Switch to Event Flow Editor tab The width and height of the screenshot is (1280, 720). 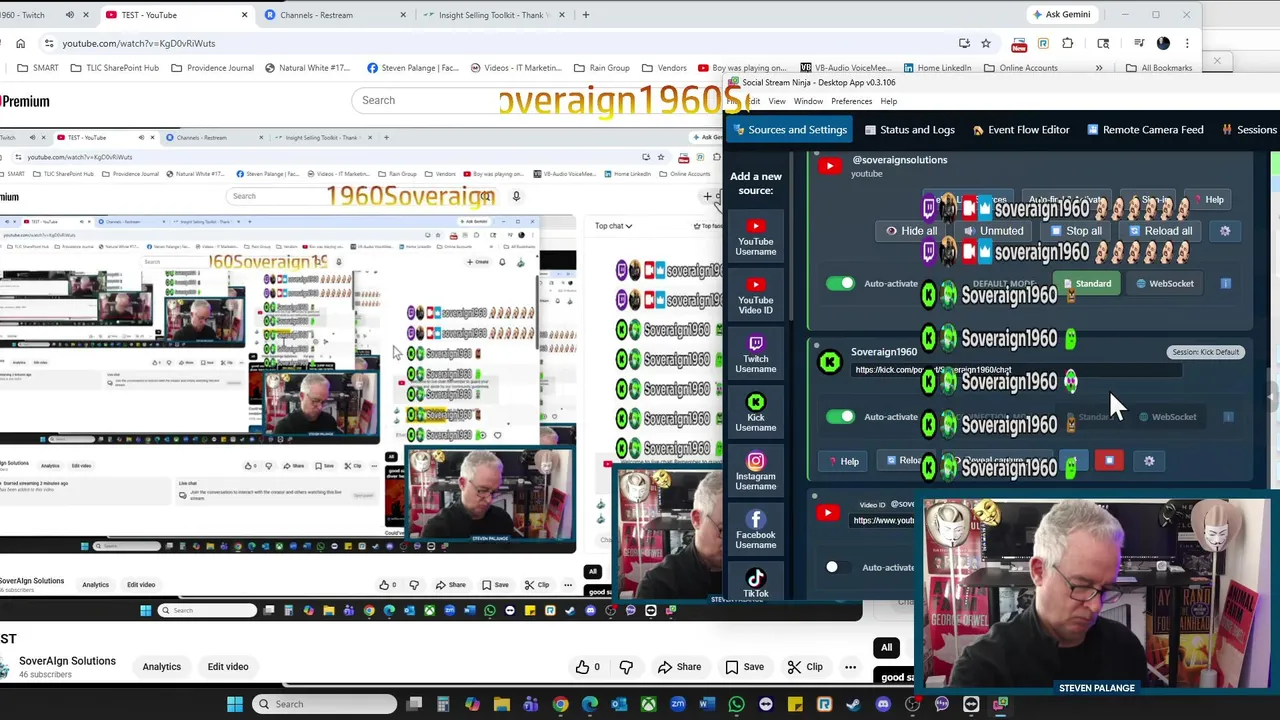click(x=1020, y=130)
